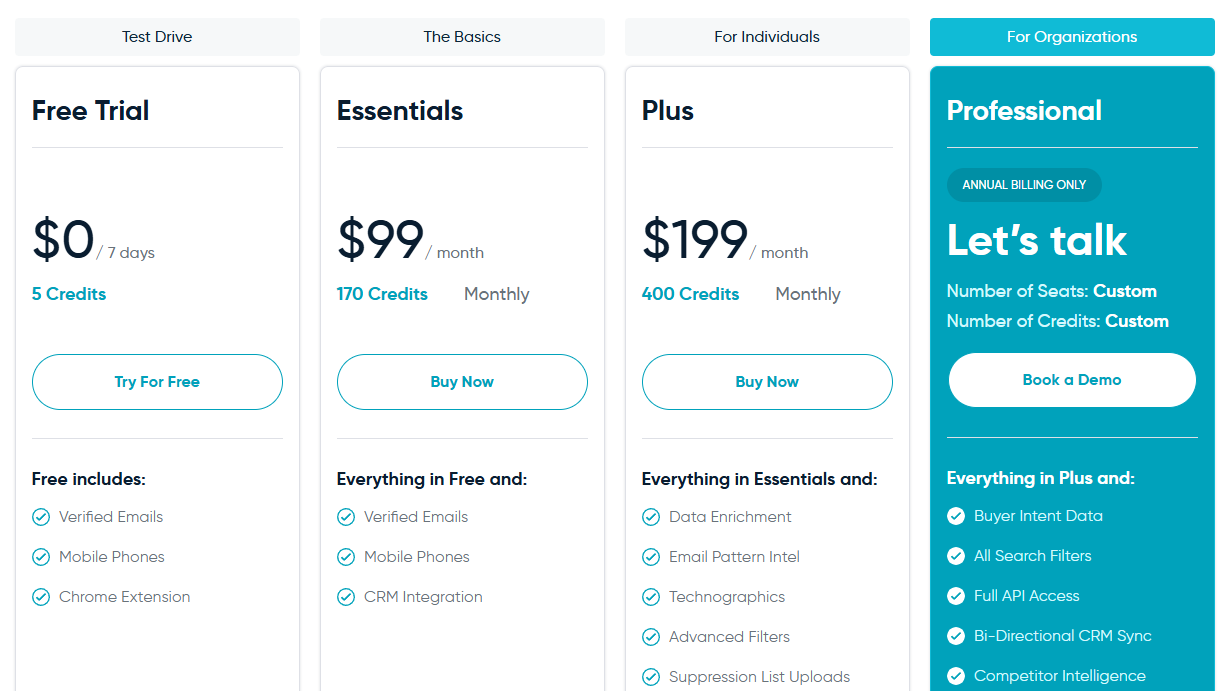The width and height of the screenshot is (1226, 691).
Task: Select the For Individuals tab
Action: [x=767, y=37]
